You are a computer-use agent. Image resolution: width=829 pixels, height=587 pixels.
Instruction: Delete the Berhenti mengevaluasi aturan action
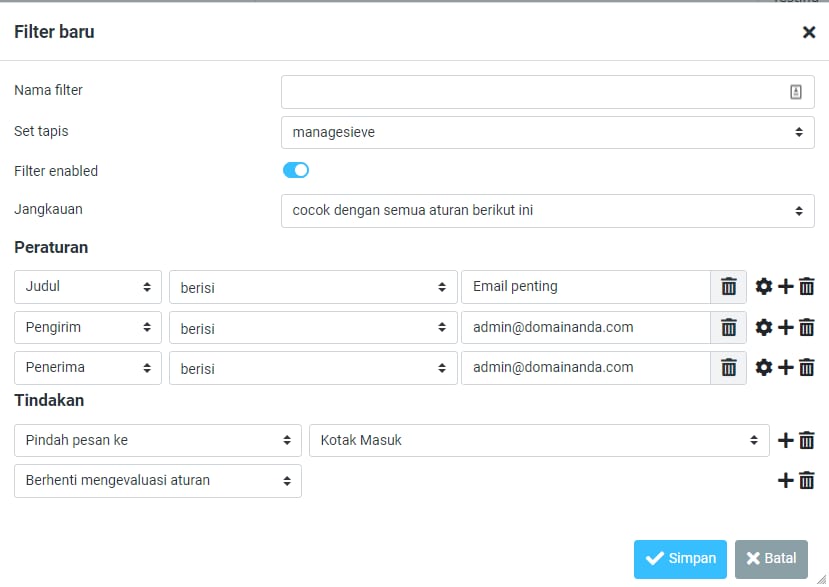click(x=807, y=480)
